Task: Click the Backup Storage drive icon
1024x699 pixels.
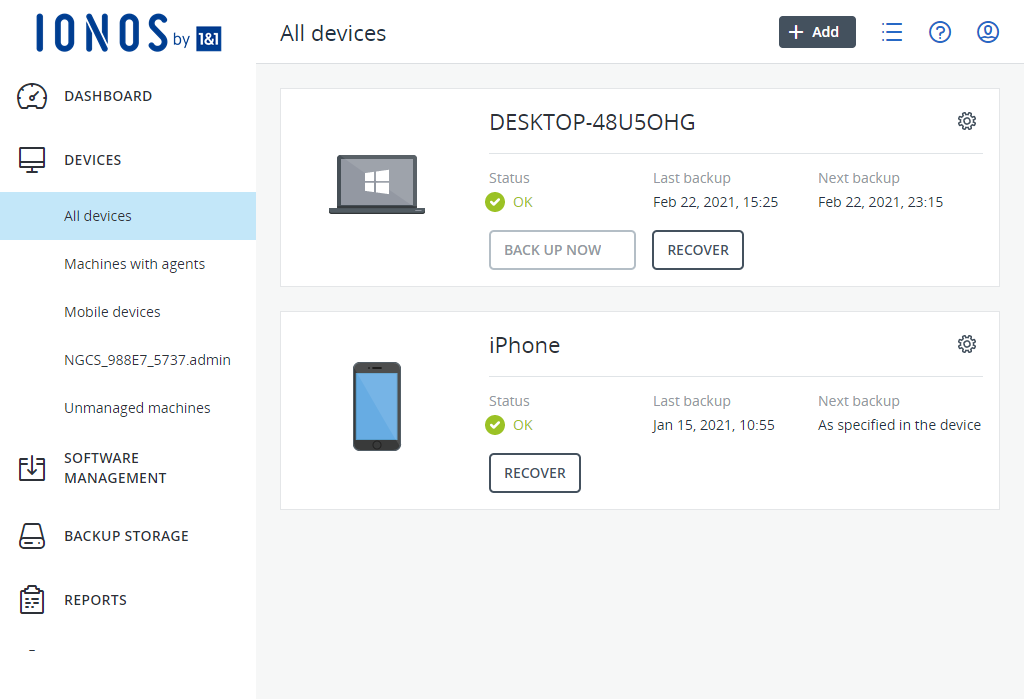Action: (33, 536)
